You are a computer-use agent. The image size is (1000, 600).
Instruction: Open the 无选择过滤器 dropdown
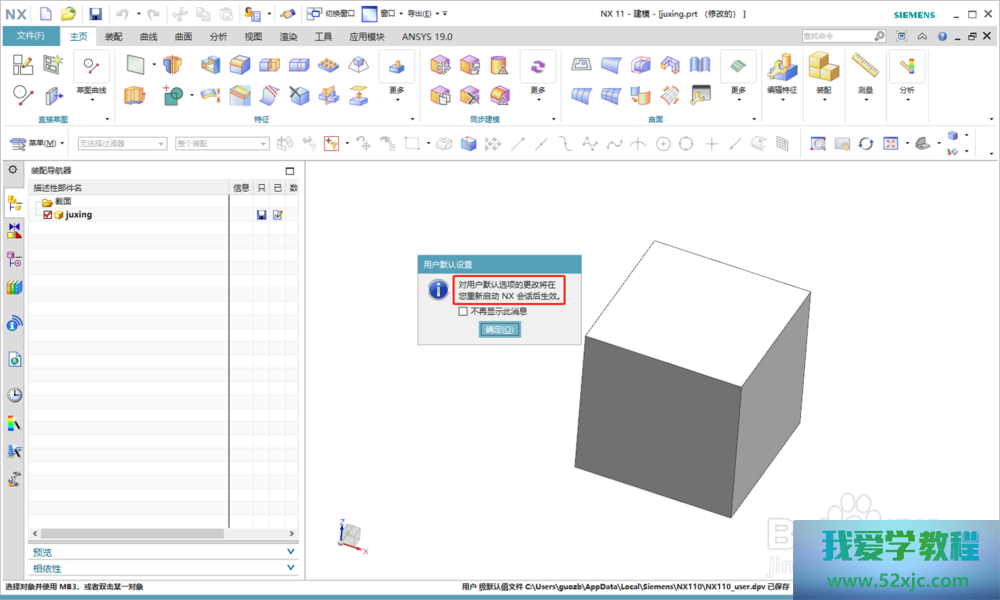(x=122, y=143)
